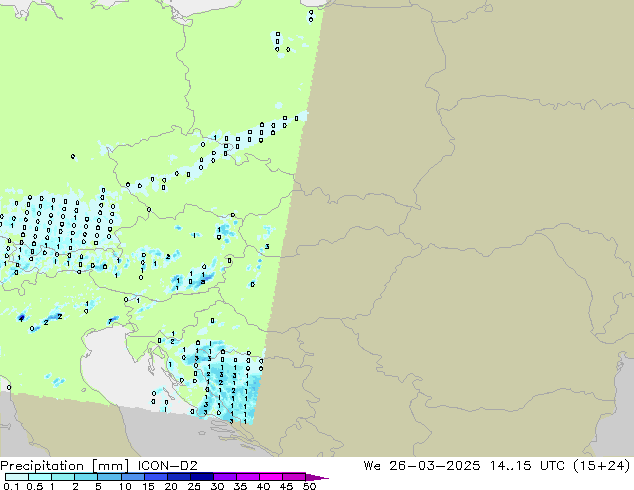634x490 pixels.
Task: Click the 0.1–0.5 mm legend color box
Action: tap(17, 477)
